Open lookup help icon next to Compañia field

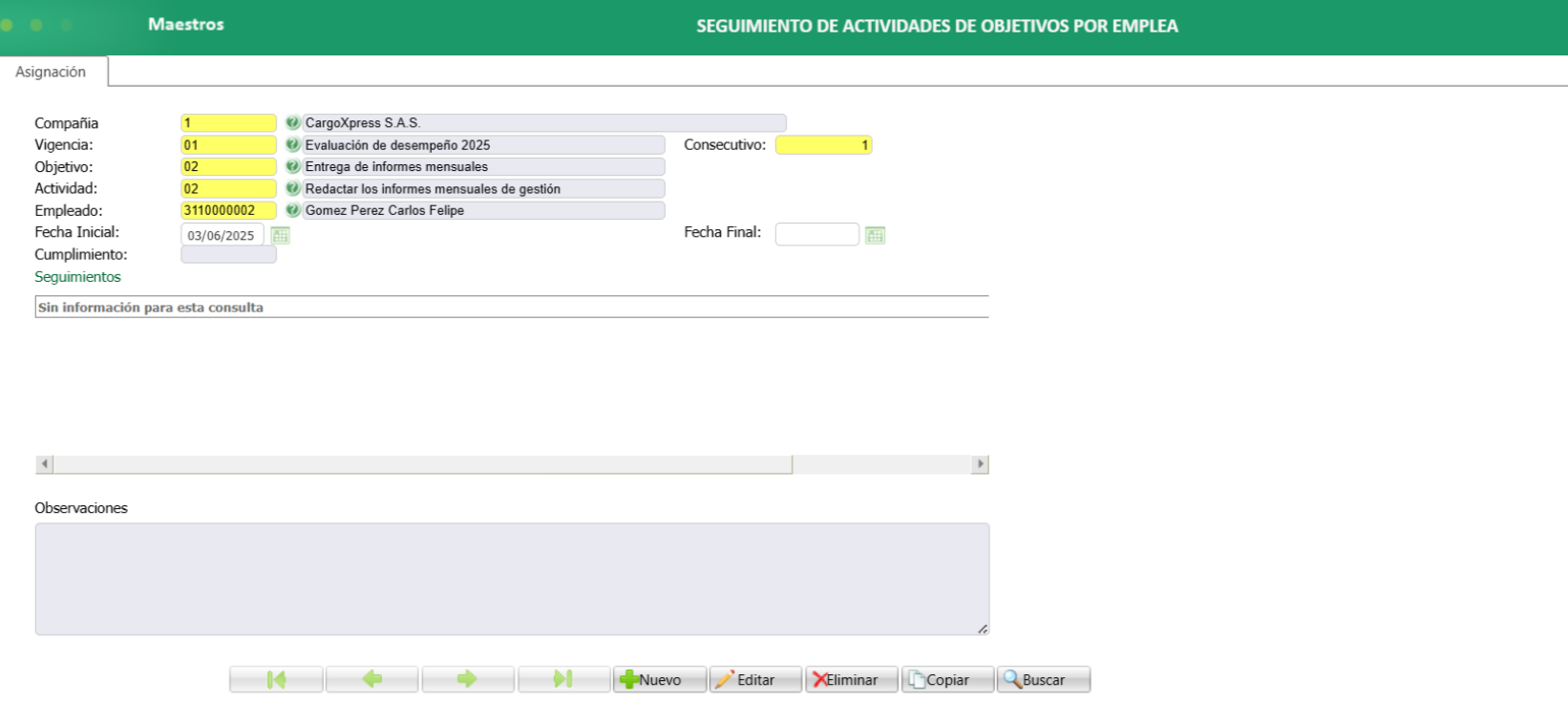pos(292,123)
